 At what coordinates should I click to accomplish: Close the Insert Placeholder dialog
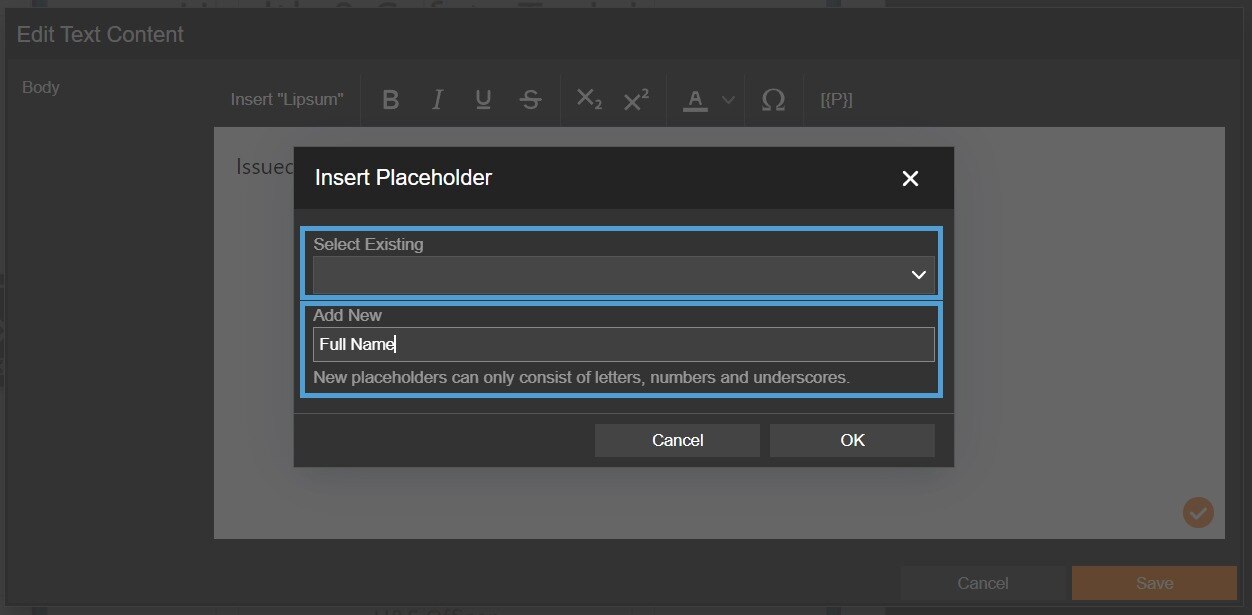click(x=910, y=178)
